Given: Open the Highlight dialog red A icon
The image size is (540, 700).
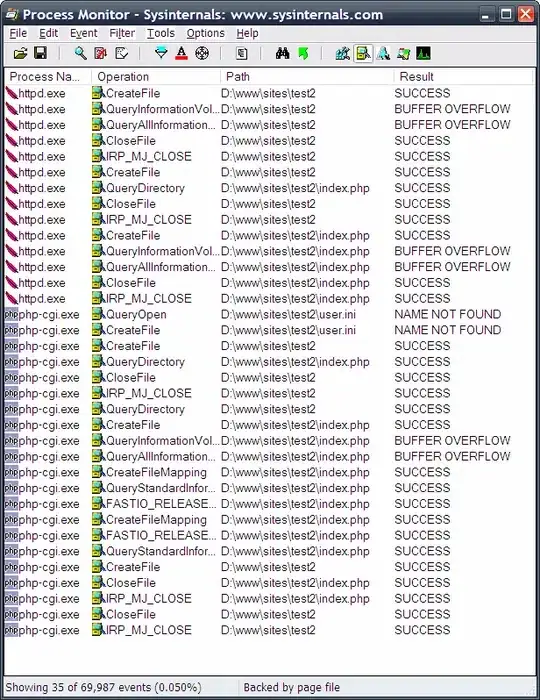Looking at the screenshot, I should click(x=181, y=54).
